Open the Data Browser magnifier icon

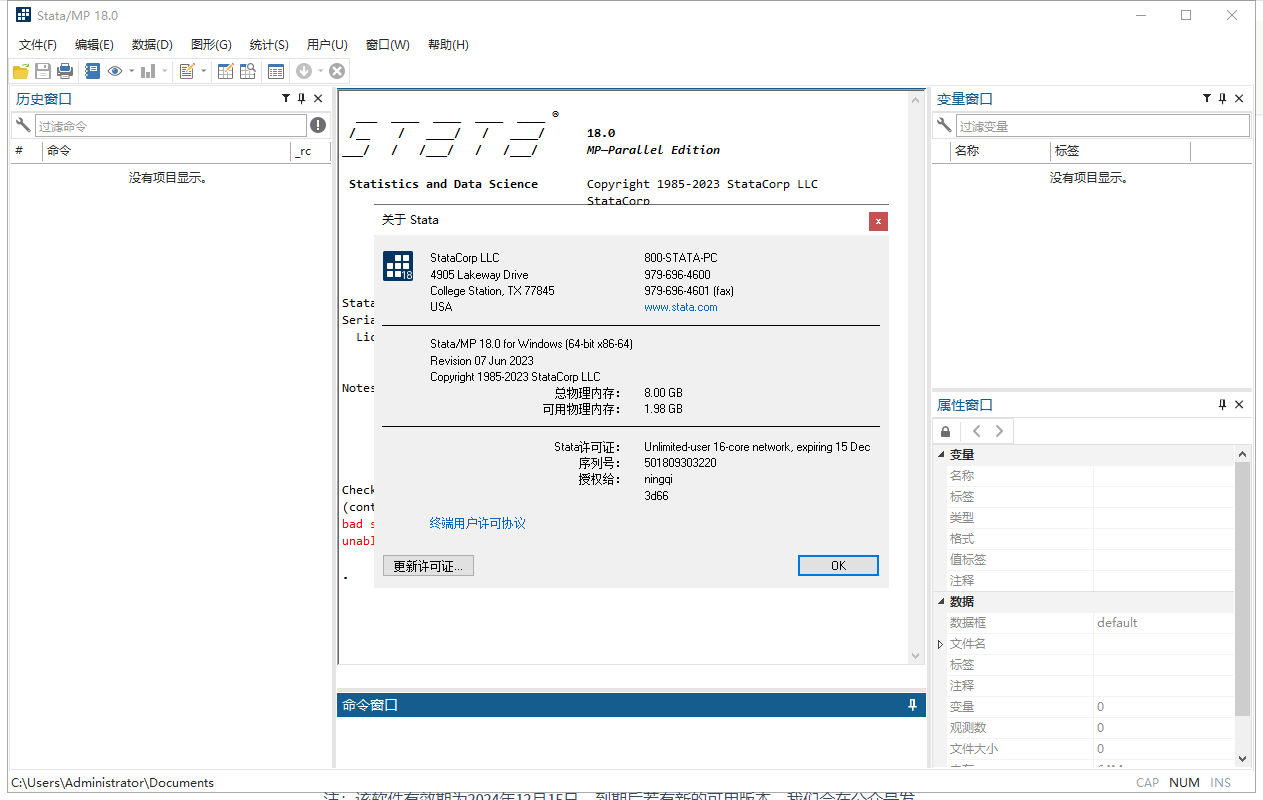249,70
